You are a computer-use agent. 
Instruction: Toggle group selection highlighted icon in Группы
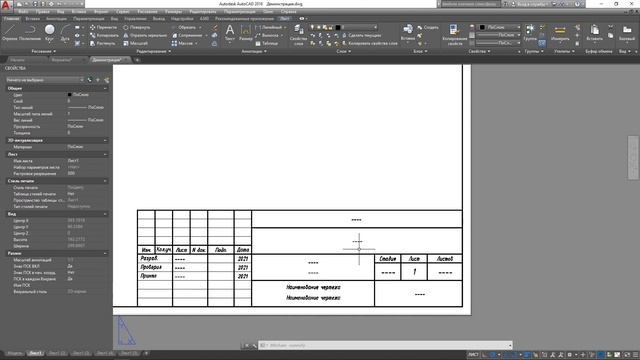click(542, 43)
